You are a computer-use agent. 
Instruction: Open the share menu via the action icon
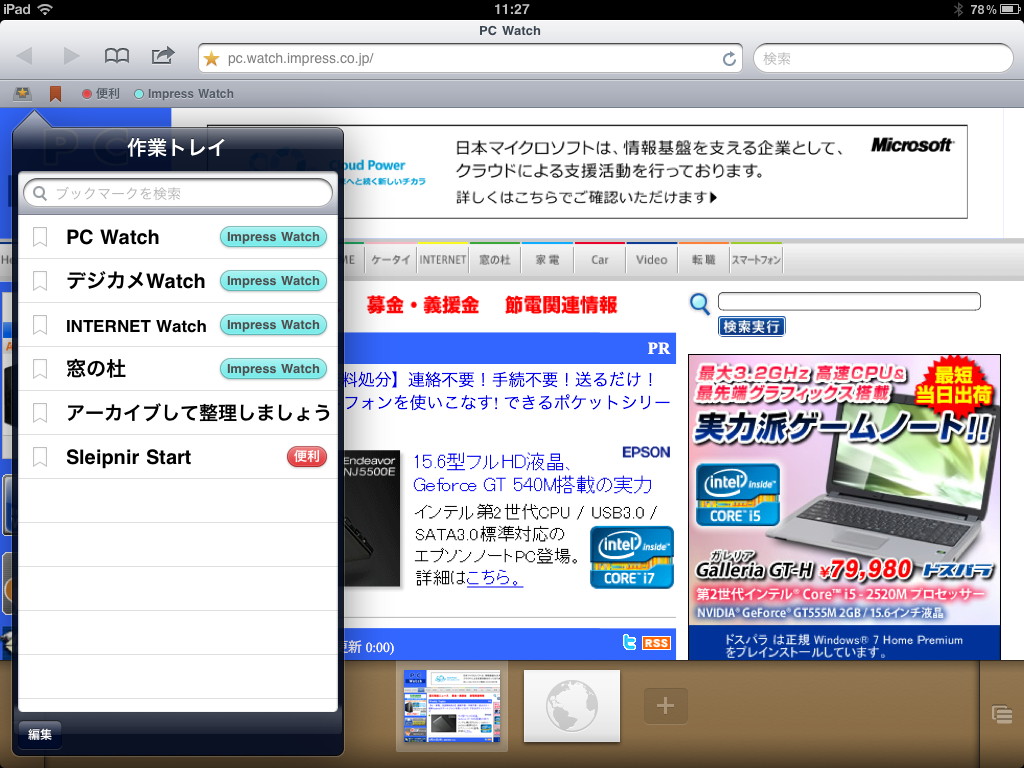click(162, 57)
